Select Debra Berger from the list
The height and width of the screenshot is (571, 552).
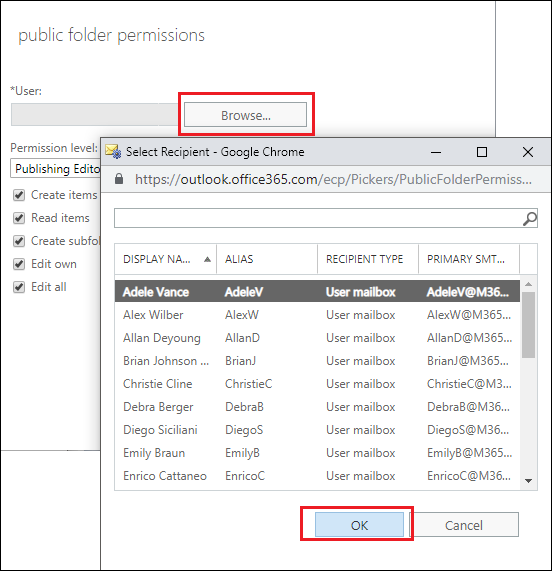point(317,407)
